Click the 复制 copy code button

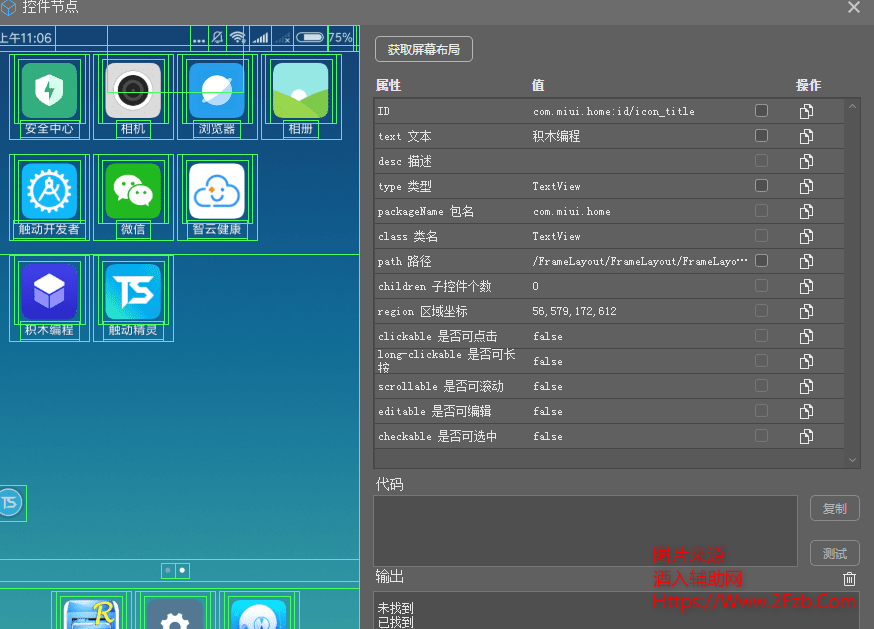pyautogui.click(x=834, y=508)
